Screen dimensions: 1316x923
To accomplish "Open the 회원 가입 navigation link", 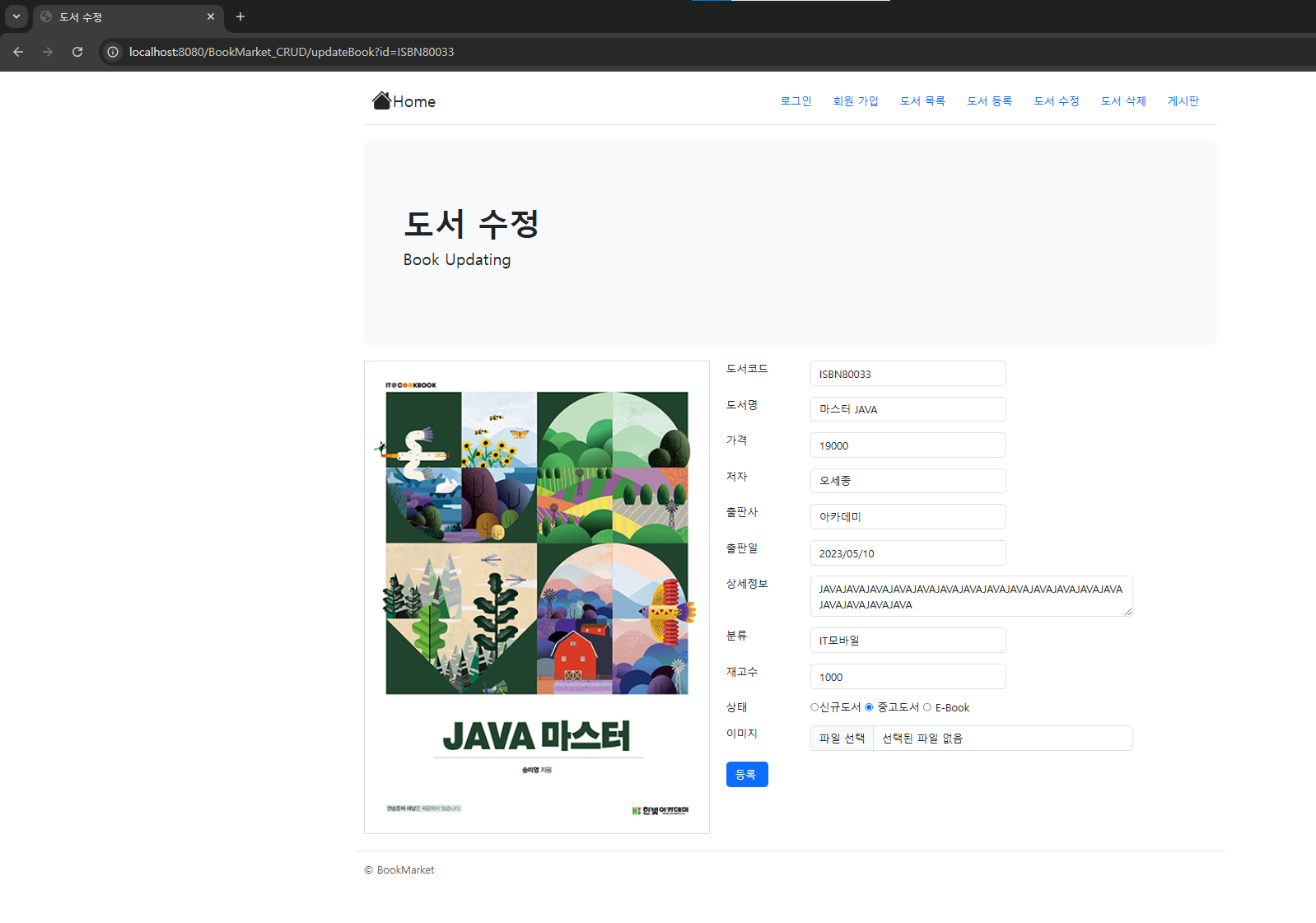I will pyautogui.click(x=856, y=101).
